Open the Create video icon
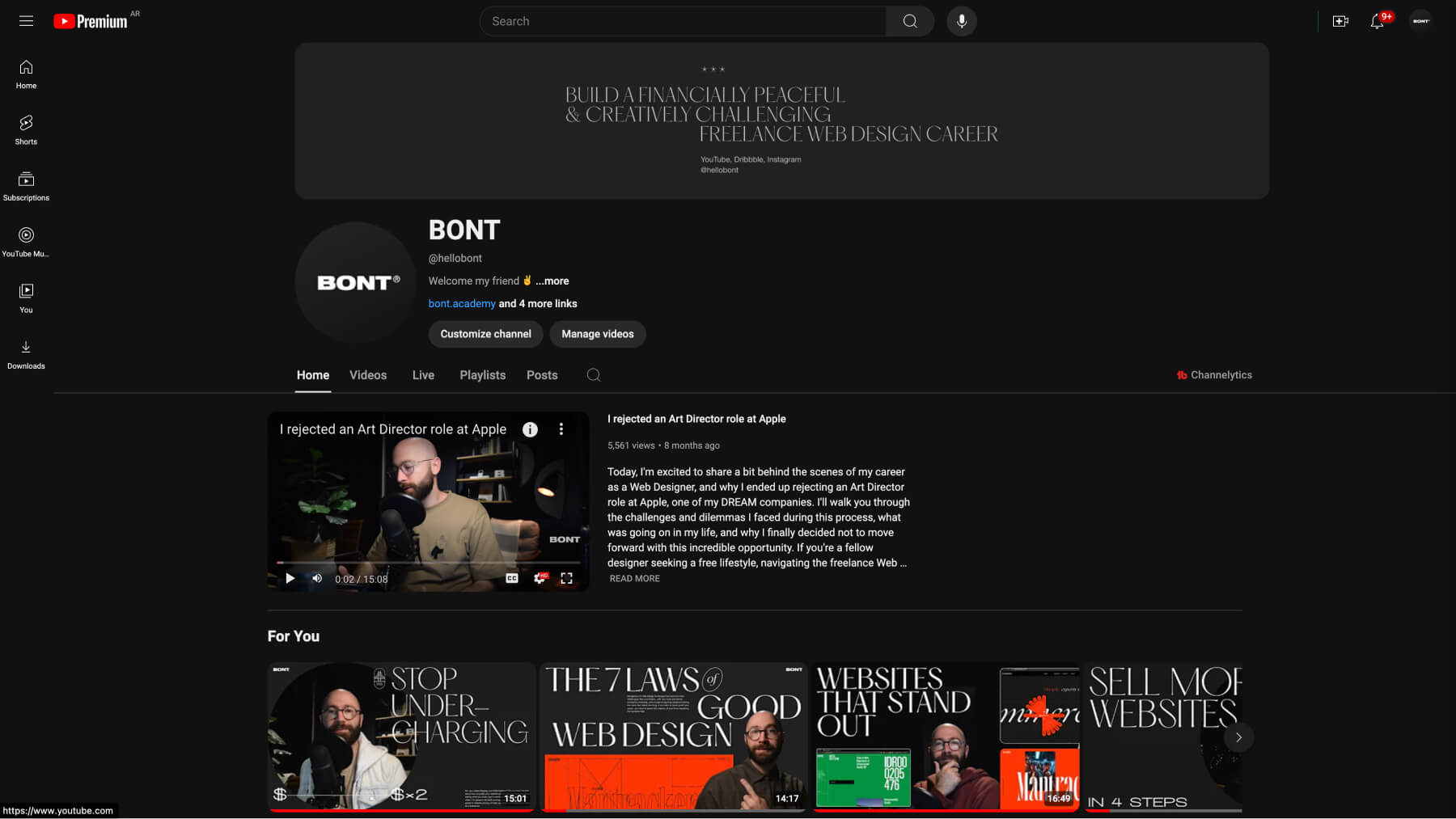The height and width of the screenshot is (819, 1456). [x=1340, y=22]
